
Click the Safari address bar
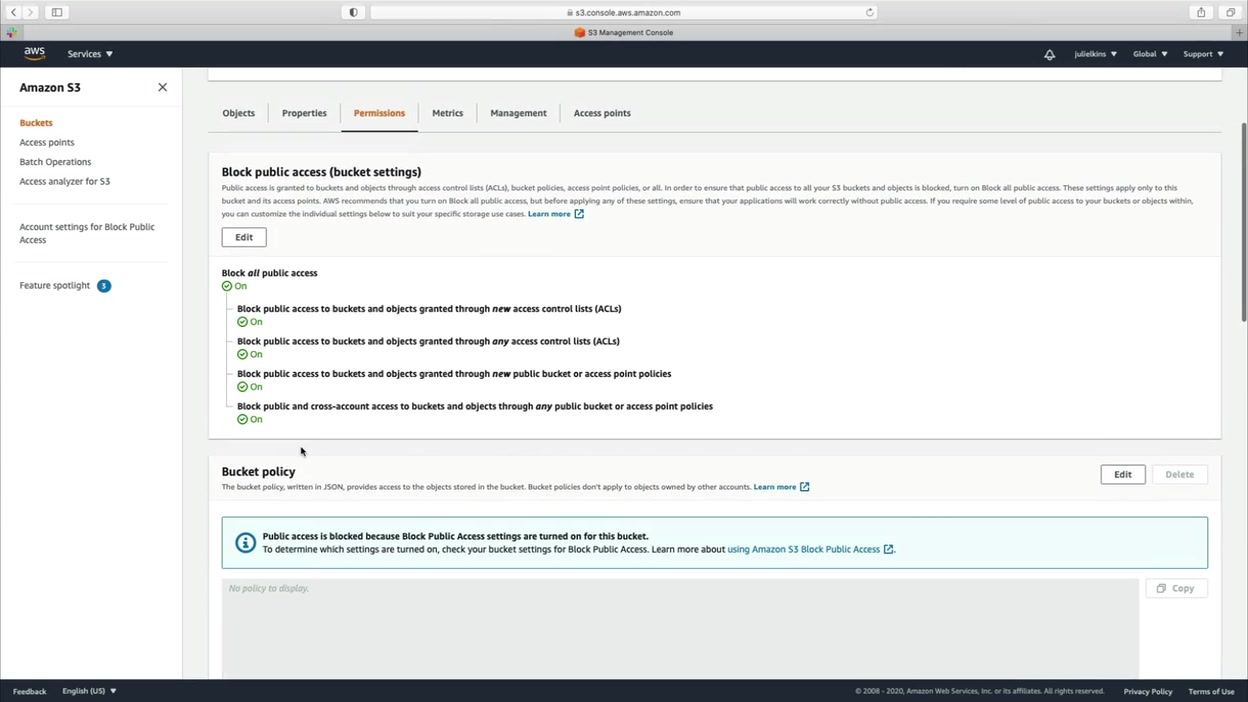[x=623, y=12]
